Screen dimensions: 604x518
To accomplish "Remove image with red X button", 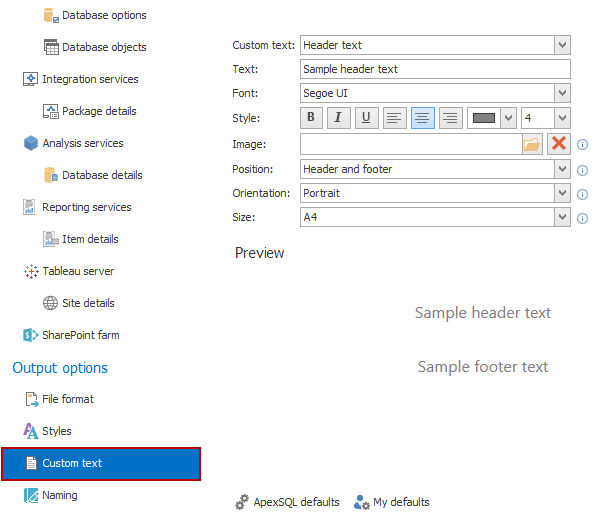I will (559, 144).
